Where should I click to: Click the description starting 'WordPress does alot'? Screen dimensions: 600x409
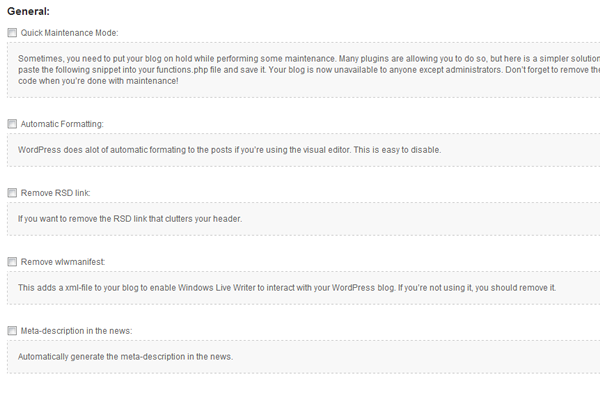230,150
